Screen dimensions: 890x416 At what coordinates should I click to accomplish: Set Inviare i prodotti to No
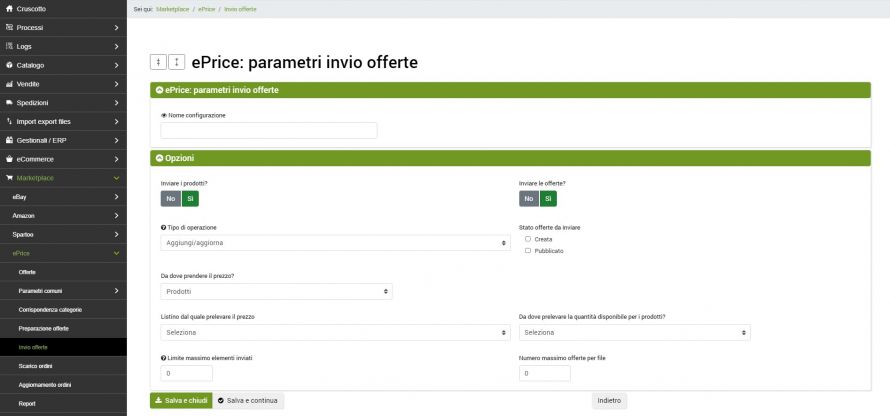pos(170,199)
